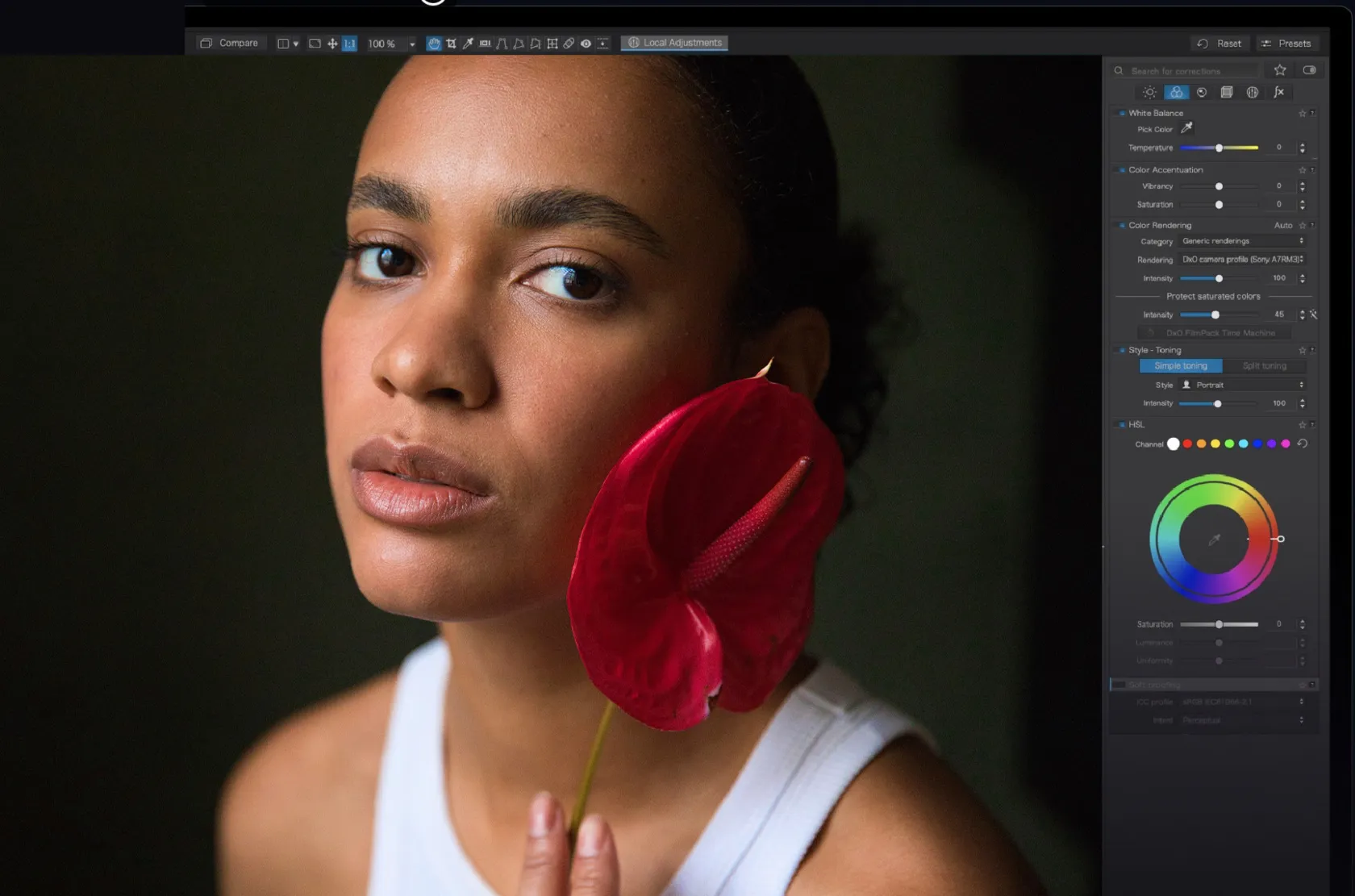
Task: Reset the HSL channel with arrow icon
Action: click(x=1303, y=444)
